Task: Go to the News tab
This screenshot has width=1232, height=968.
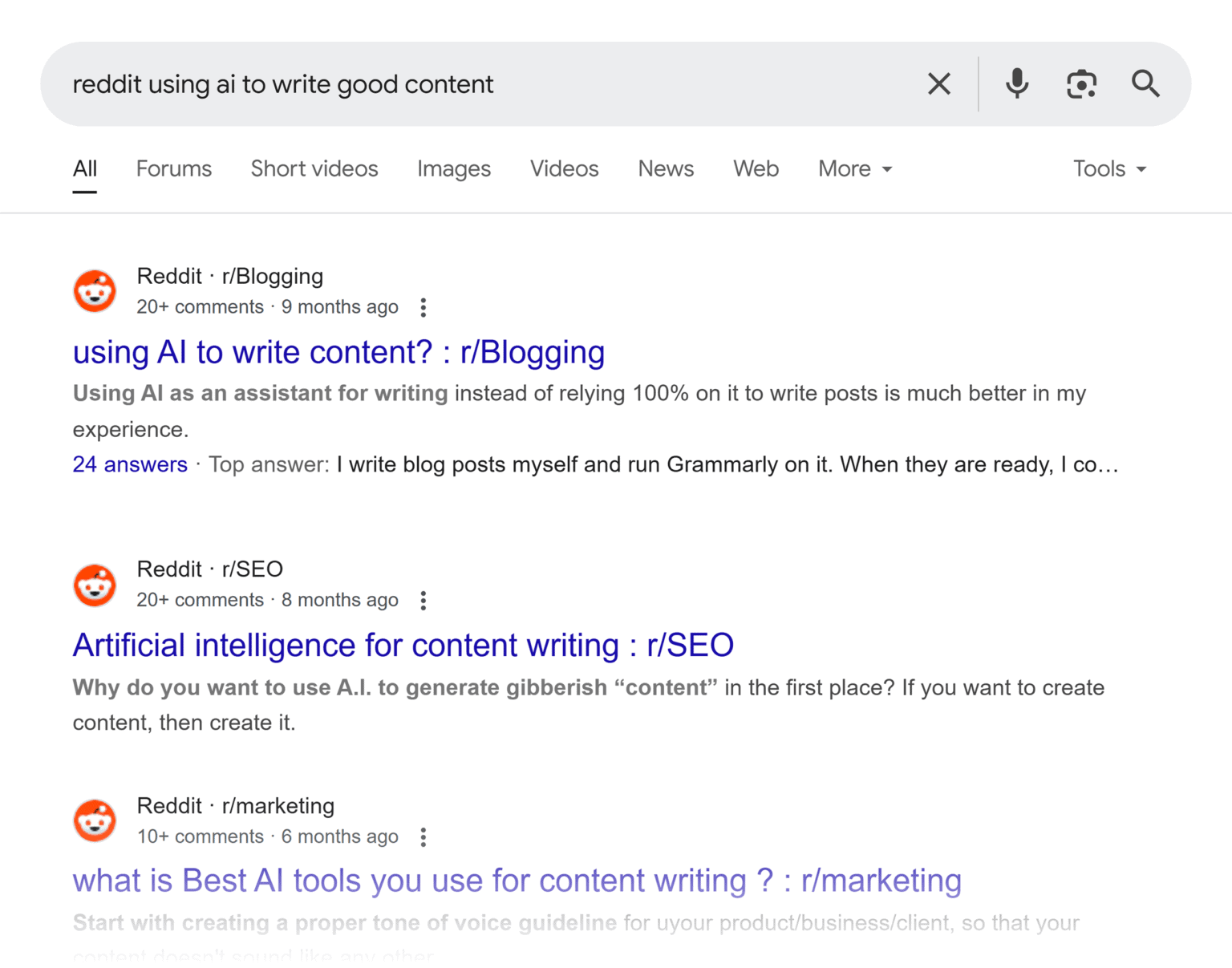Action: click(x=665, y=169)
